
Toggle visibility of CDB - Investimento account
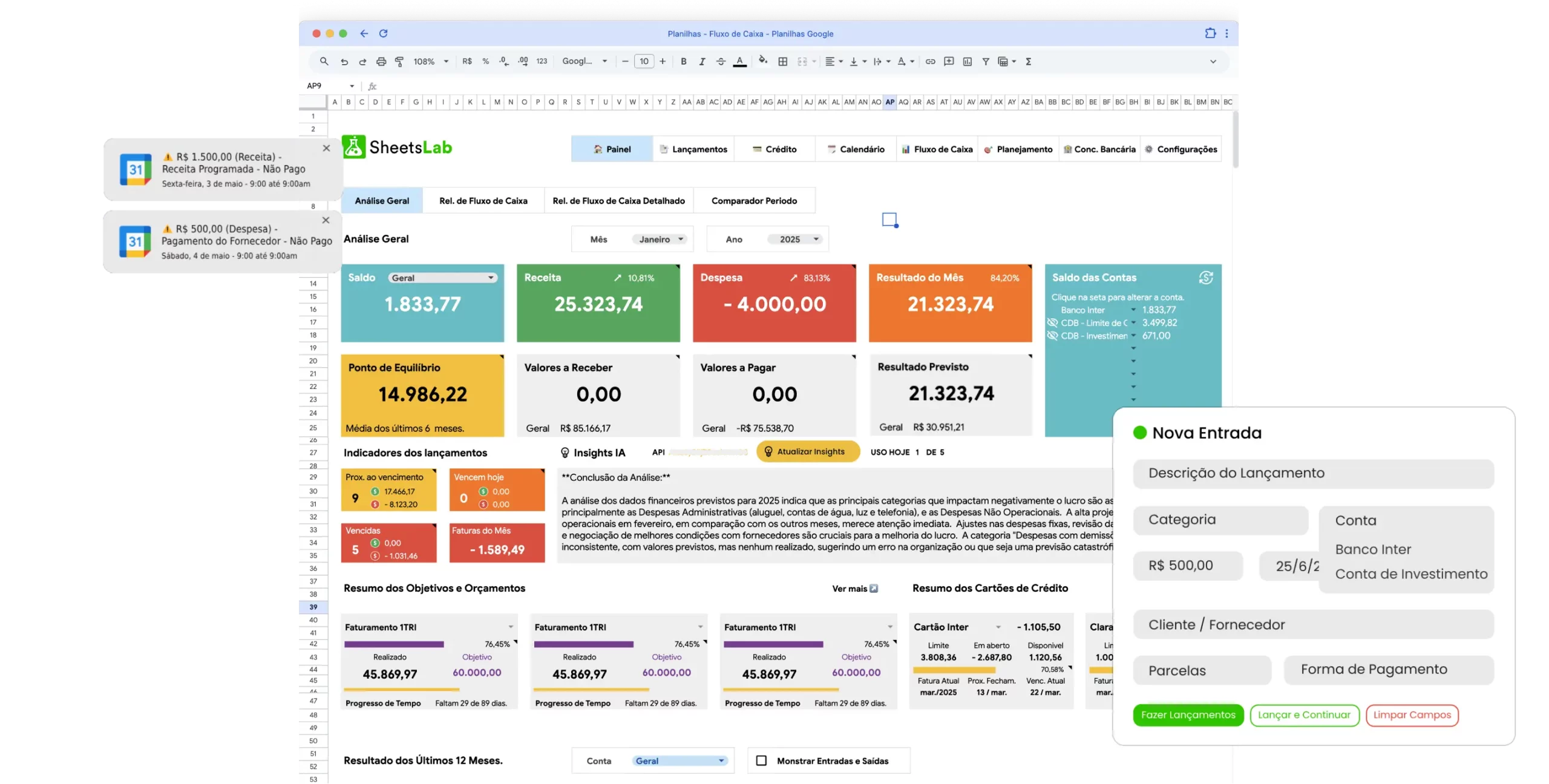(1053, 336)
